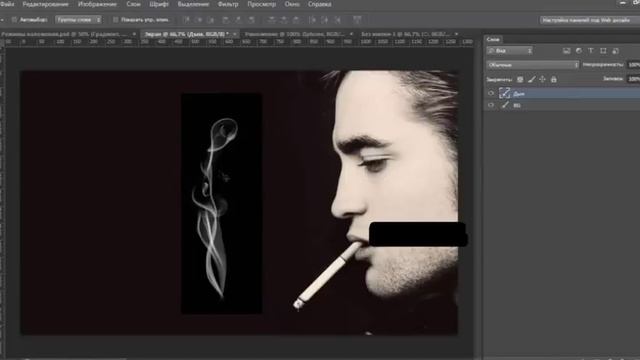Hide the BG layer with eye icon
The width and height of the screenshot is (640, 360).
(491, 105)
